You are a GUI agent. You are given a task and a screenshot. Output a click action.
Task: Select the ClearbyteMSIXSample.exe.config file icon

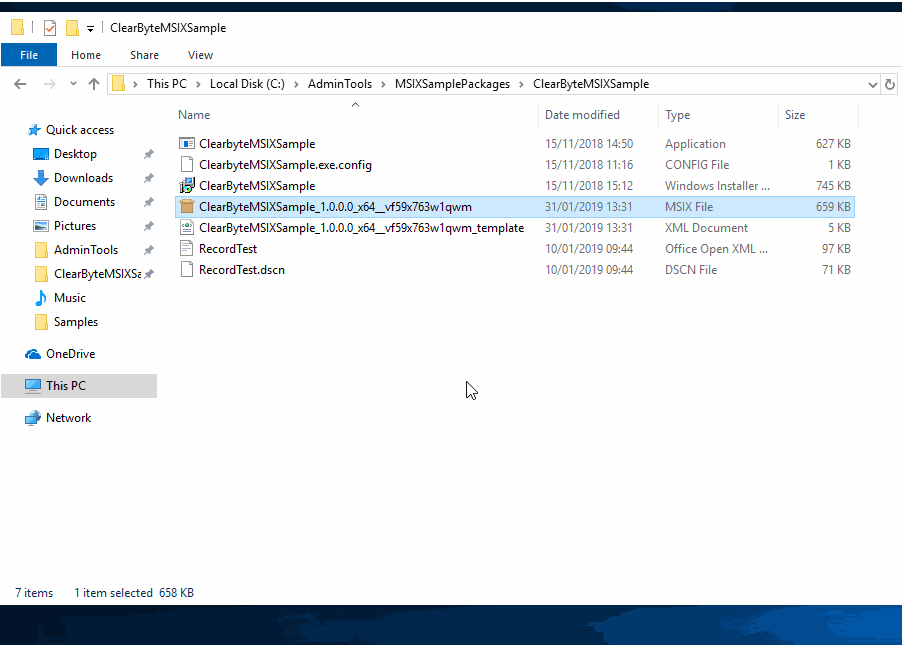point(186,165)
